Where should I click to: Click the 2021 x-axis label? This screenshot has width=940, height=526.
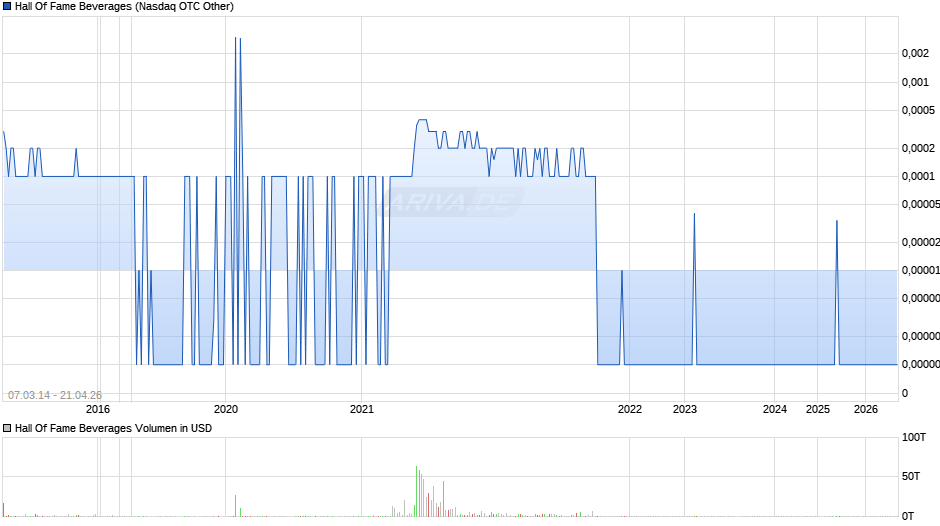(361, 409)
